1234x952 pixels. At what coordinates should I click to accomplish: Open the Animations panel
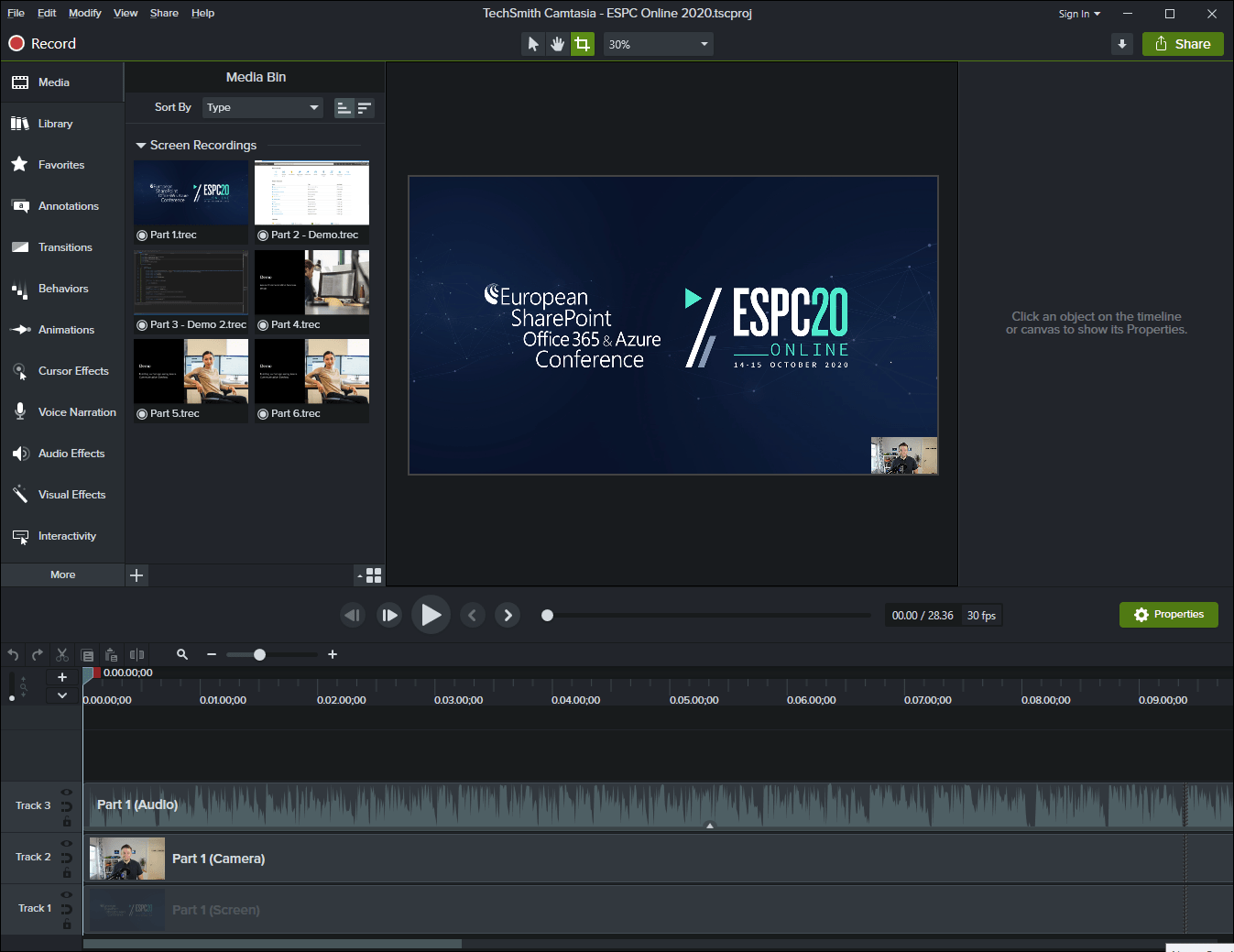(62, 330)
